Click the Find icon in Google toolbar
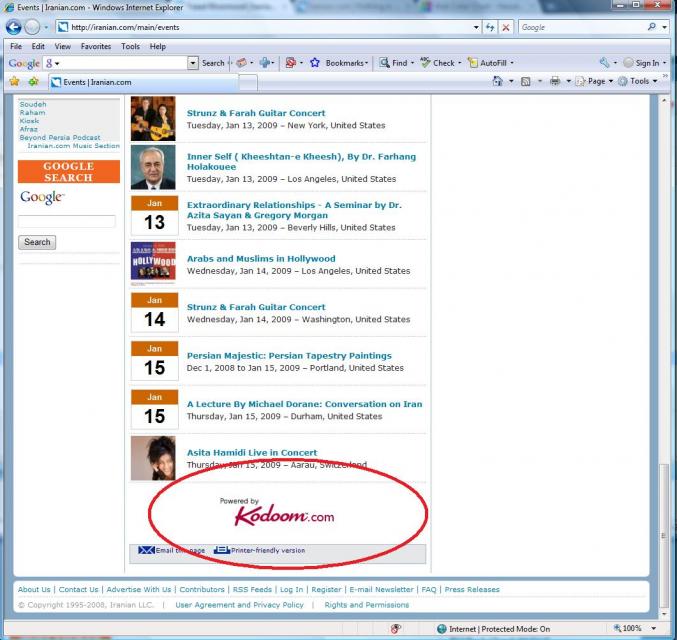The image size is (677, 640). coord(384,63)
